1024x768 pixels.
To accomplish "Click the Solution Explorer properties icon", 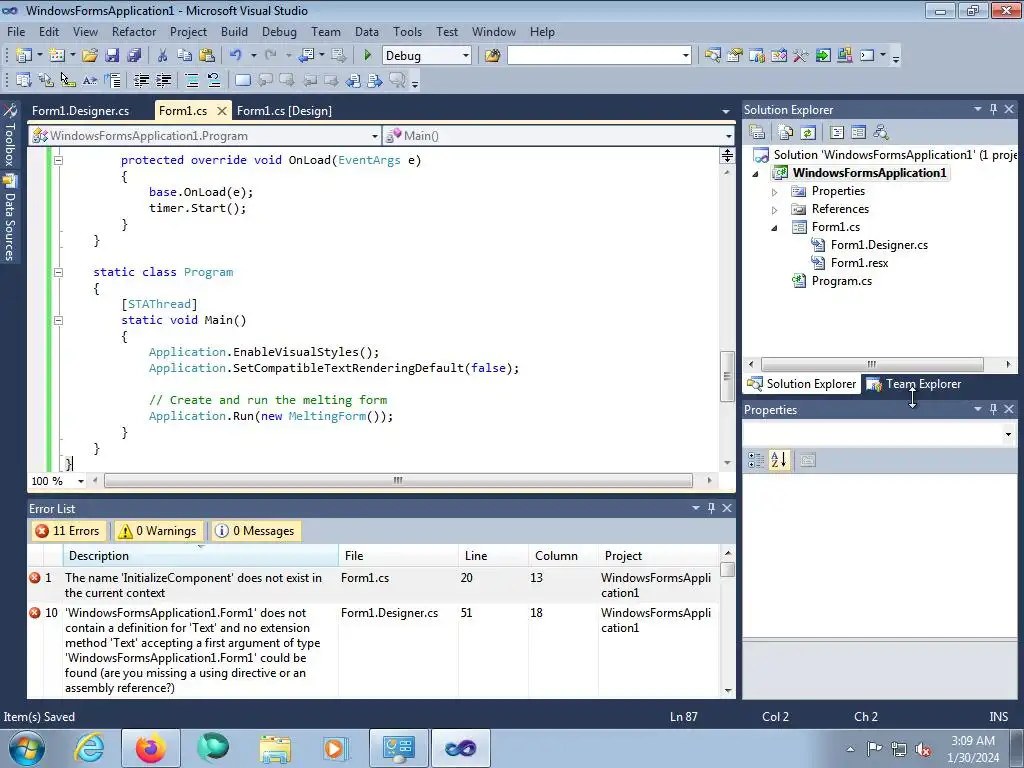I will (758, 133).
